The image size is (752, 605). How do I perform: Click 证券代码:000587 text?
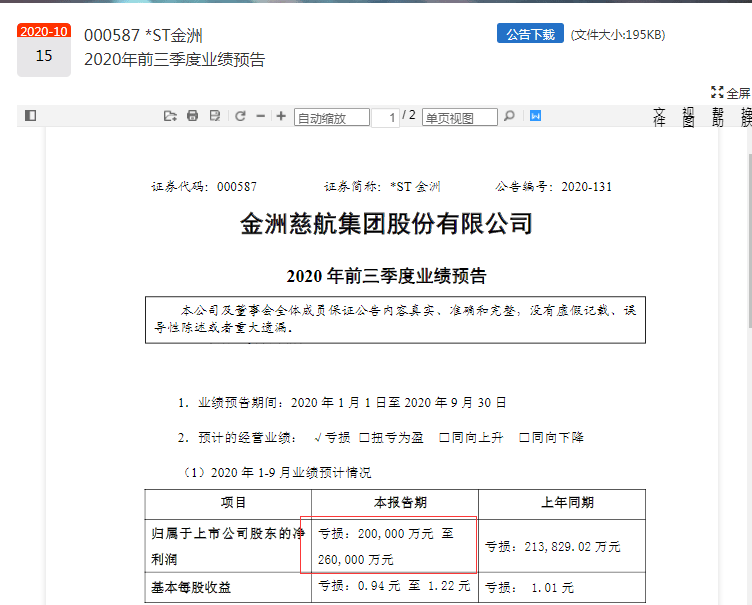point(204,186)
